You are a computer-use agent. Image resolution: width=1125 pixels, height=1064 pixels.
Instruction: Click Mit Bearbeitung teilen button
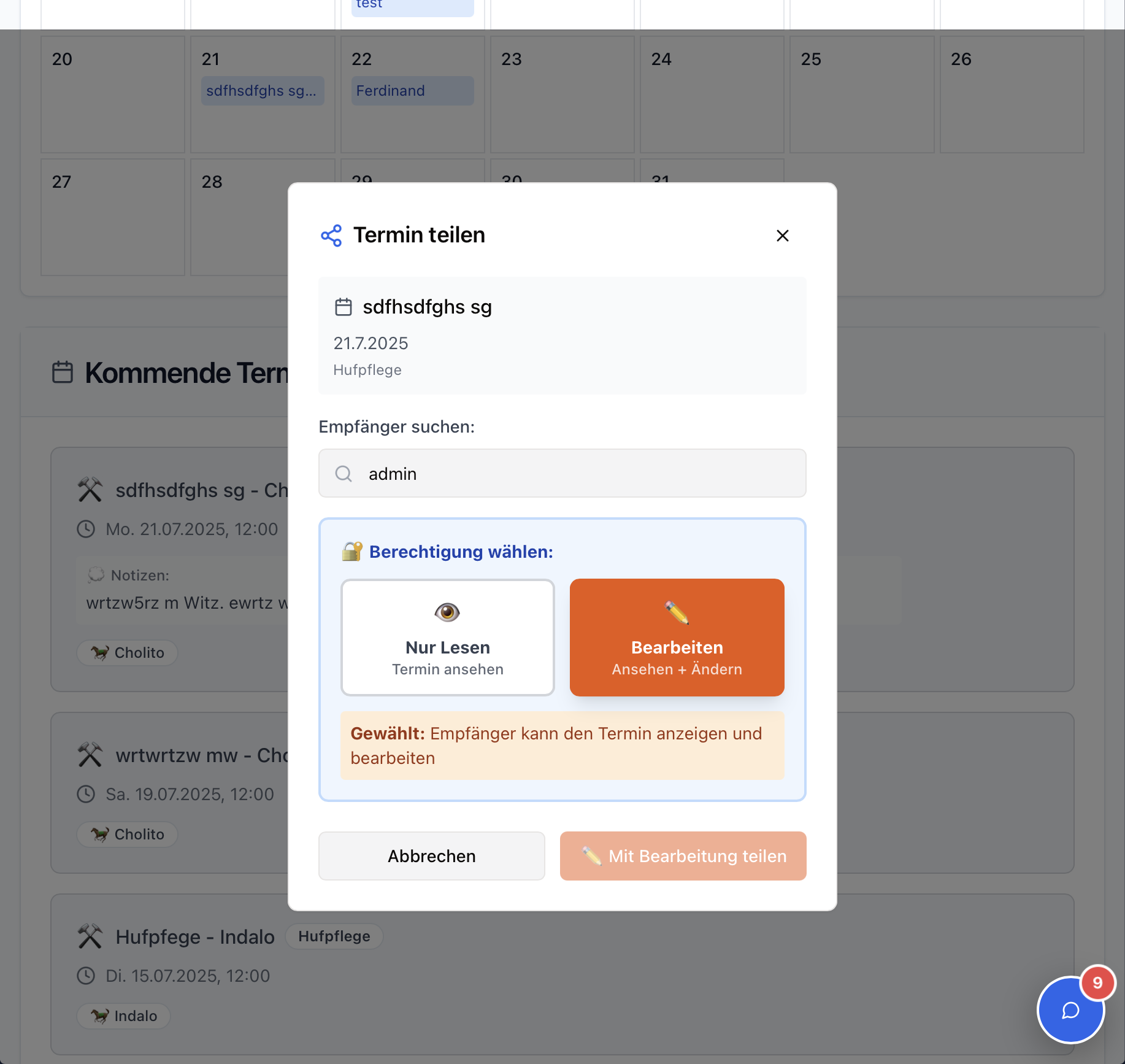tap(683, 856)
